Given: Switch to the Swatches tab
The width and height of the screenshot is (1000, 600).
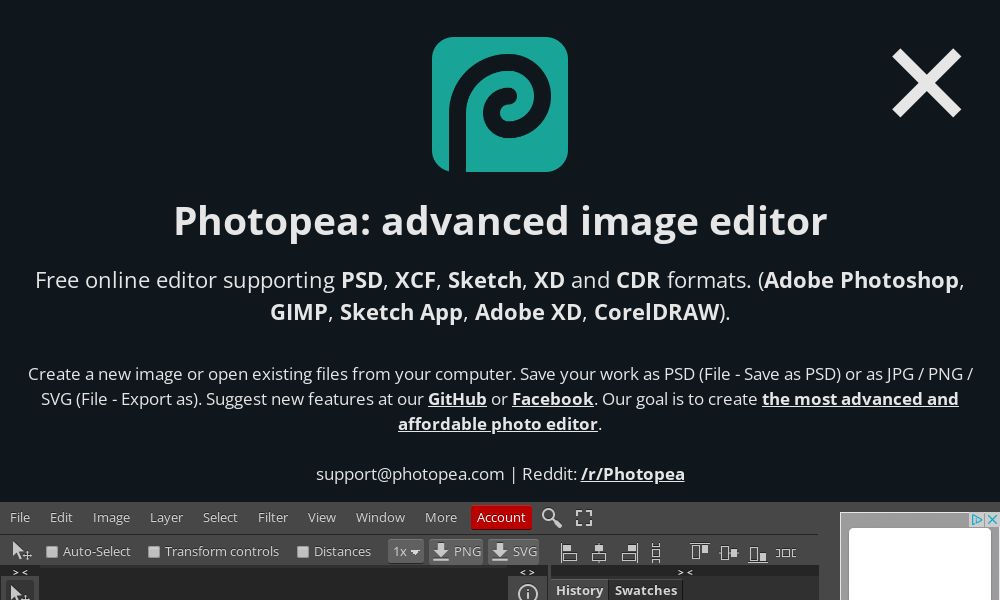Looking at the screenshot, I should [645, 590].
